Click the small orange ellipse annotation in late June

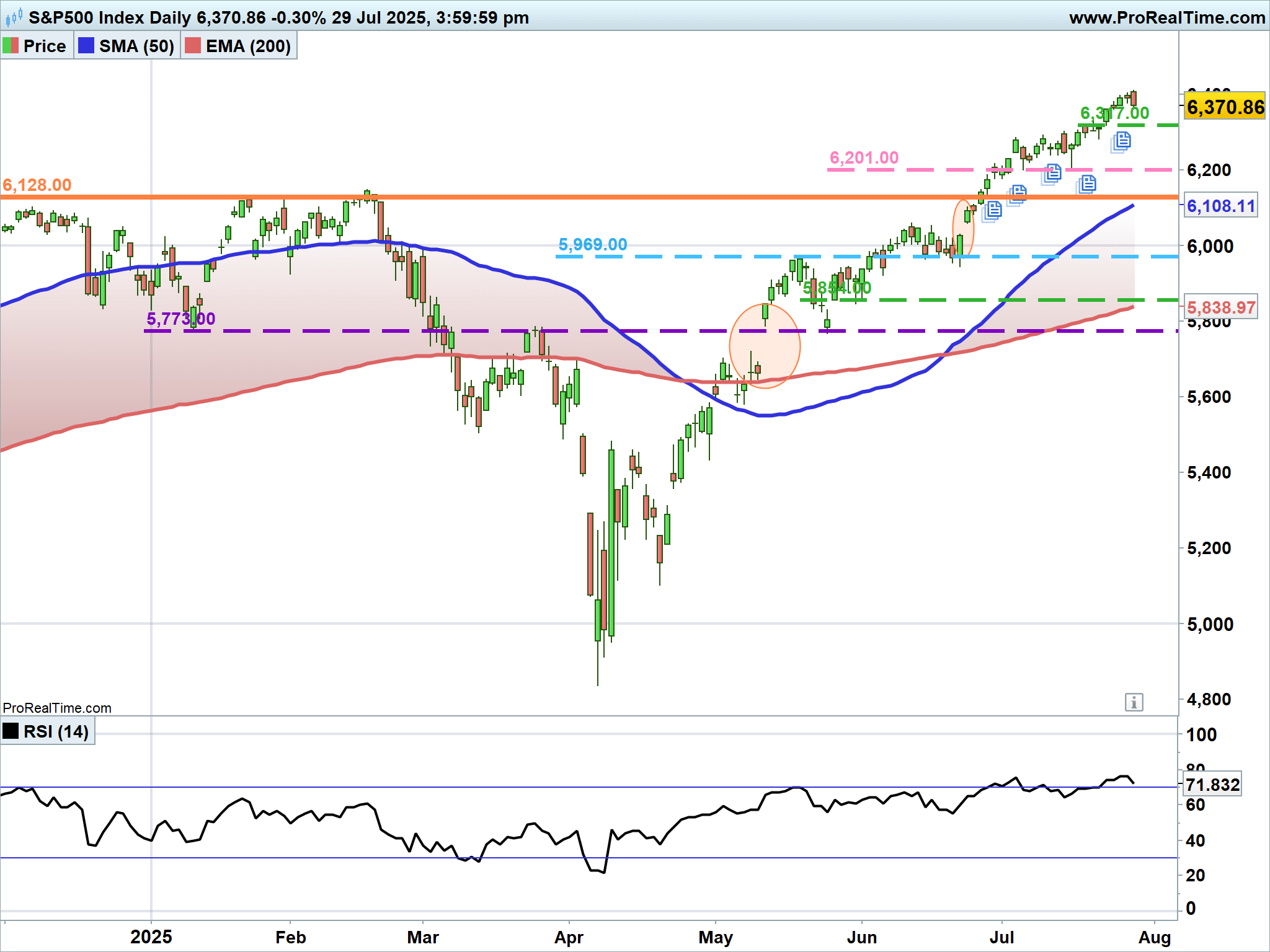963,228
